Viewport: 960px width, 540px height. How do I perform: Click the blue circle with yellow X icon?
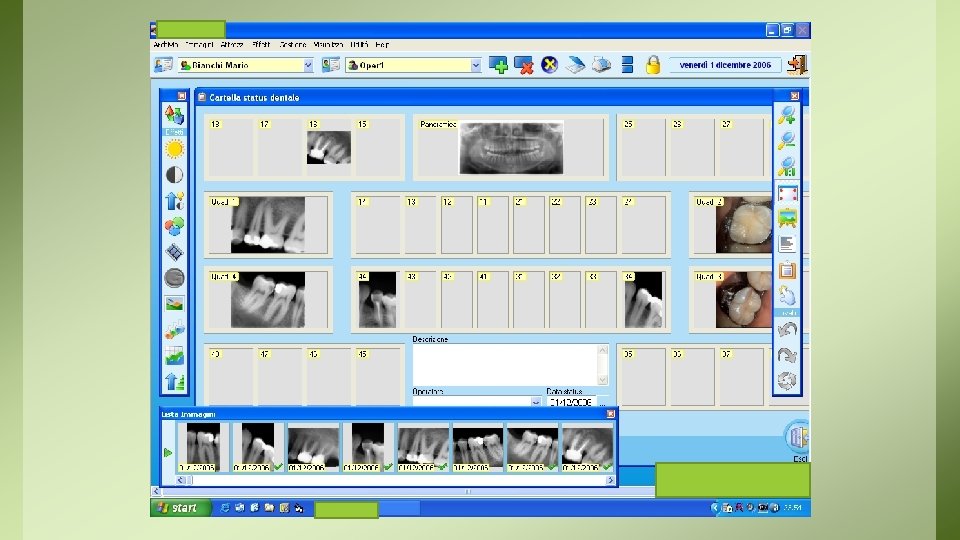pyautogui.click(x=549, y=65)
